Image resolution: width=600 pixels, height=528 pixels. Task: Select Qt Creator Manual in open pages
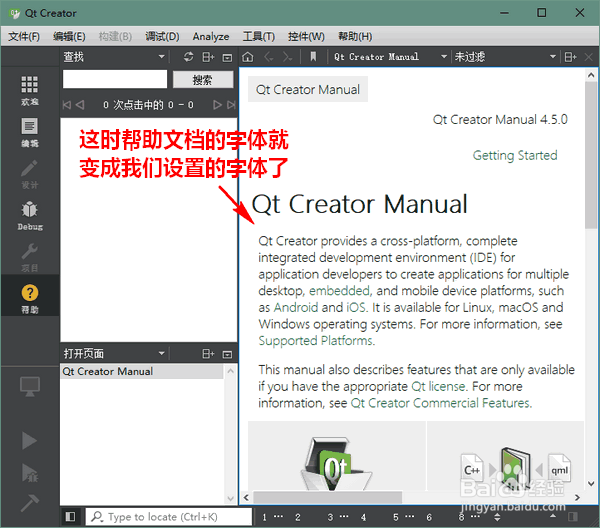(x=142, y=372)
